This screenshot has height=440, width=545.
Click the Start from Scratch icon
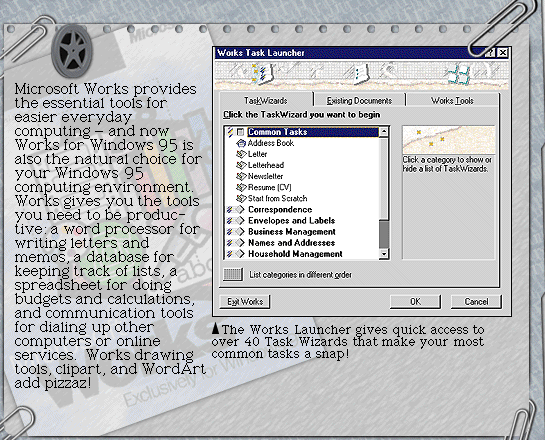[x=241, y=198]
